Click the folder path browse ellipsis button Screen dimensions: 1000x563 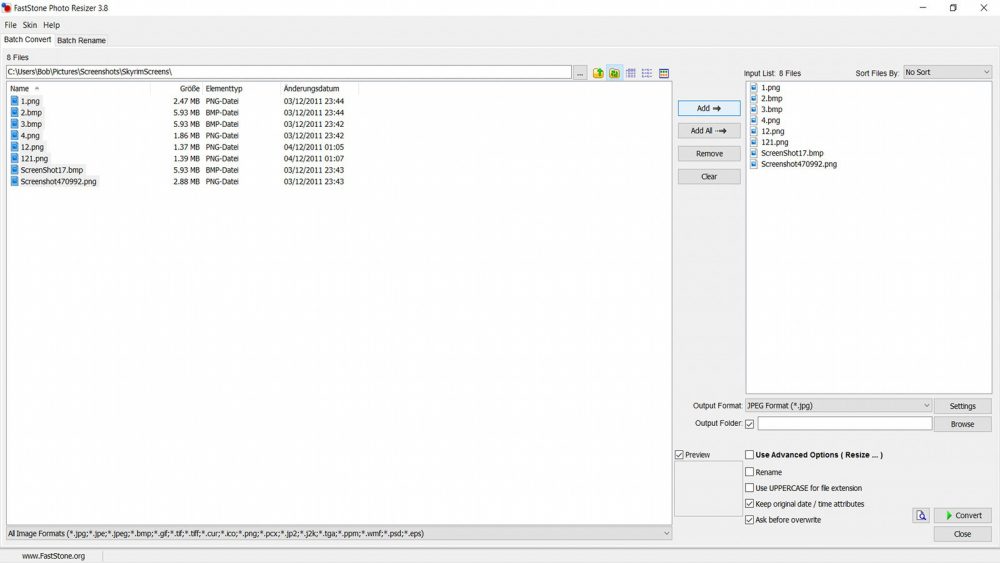click(x=580, y=73)
